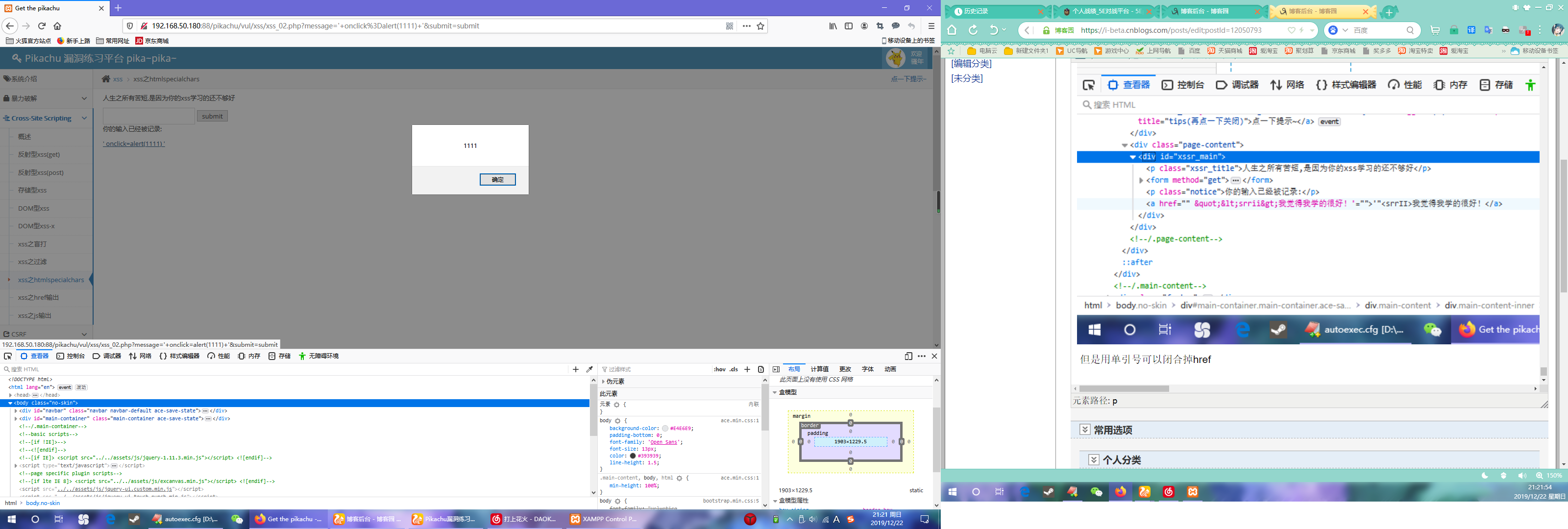Click the #E4E6E9 background-color swatch
The height and width of the screenshot is (529, 1568).
(665, 429)
